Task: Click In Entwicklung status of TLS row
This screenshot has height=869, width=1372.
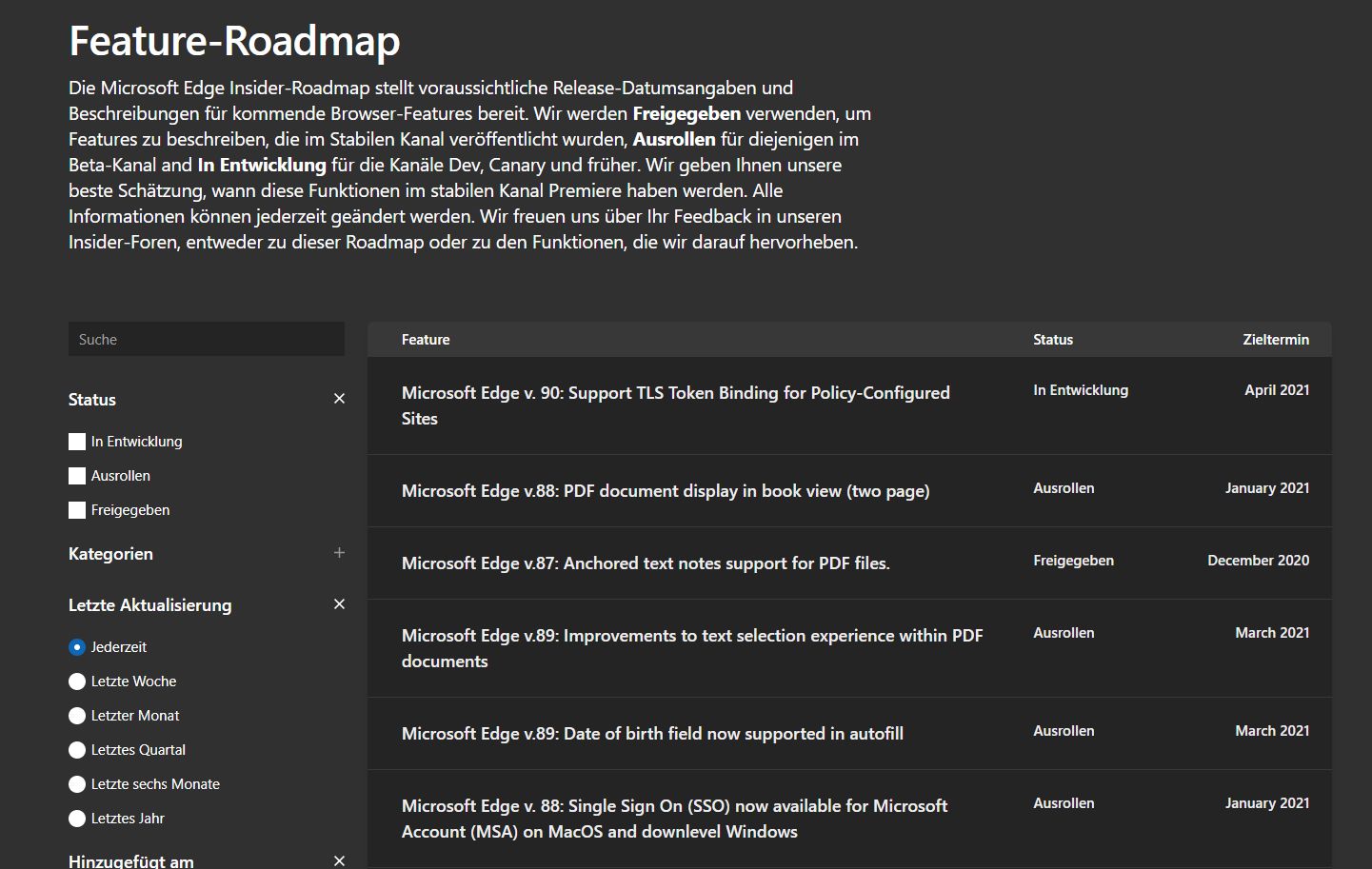Action: tap(1081, 390)
